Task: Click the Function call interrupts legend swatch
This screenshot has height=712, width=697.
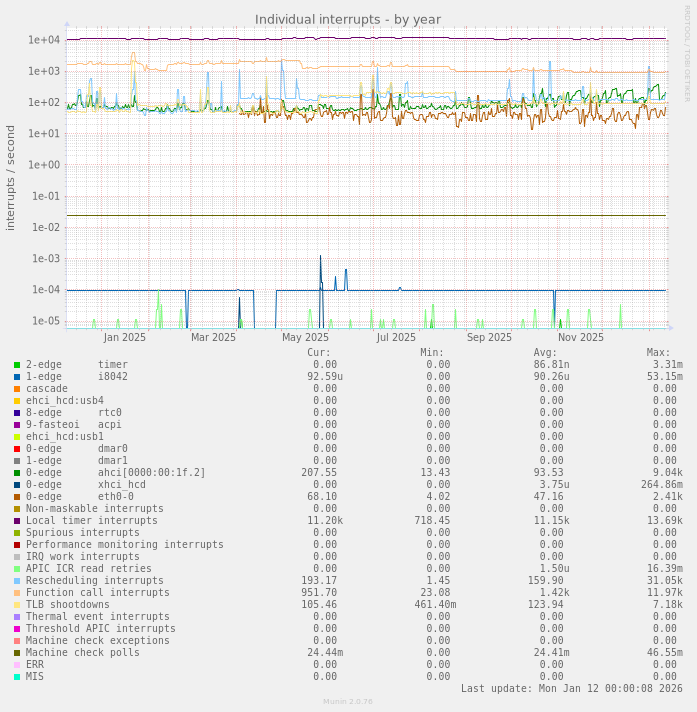Action: click(x=17, y=593)
